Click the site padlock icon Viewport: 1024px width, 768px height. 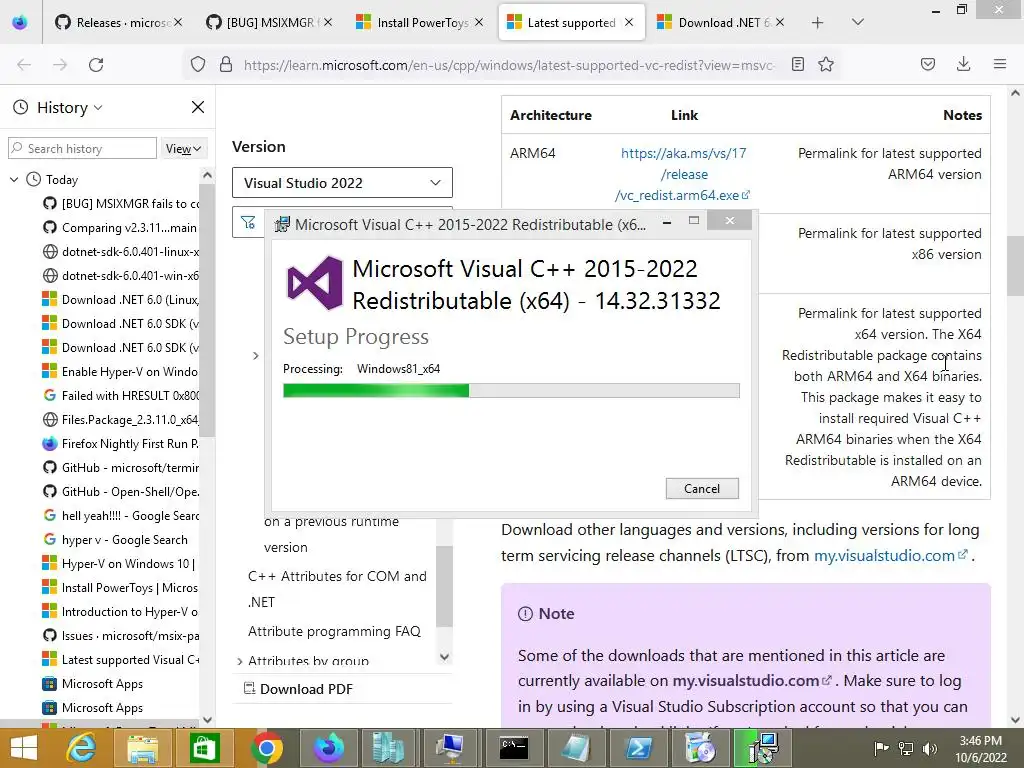[226, 64]
